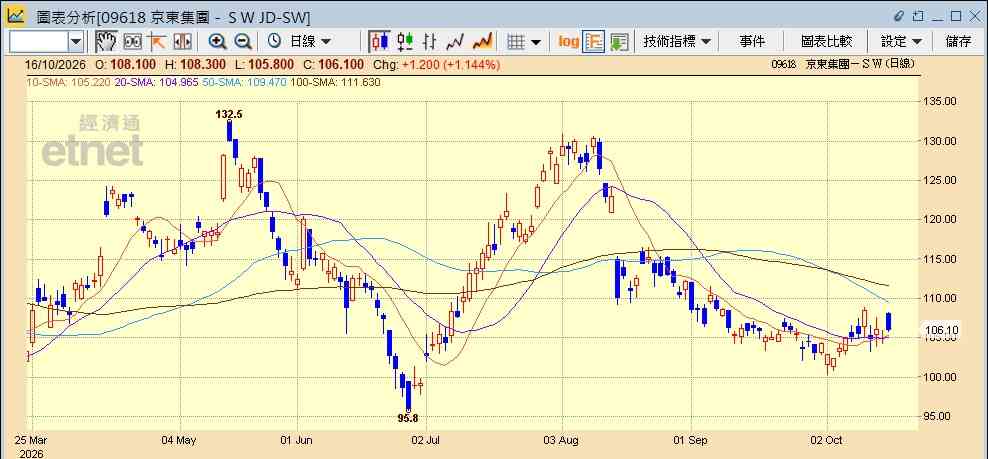The height and width of the screenshot is (459, 988).
Task: Click the 100.00 price axis label
Action: tap(940, 377)
